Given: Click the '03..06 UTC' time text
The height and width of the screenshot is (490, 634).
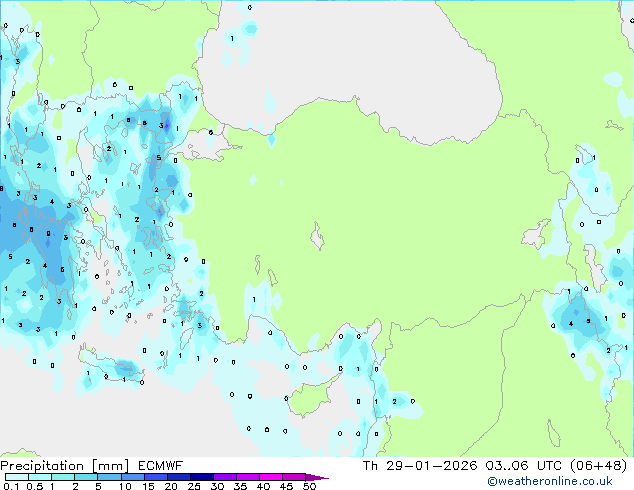Looking at the screenshot, I should point(523,466).
